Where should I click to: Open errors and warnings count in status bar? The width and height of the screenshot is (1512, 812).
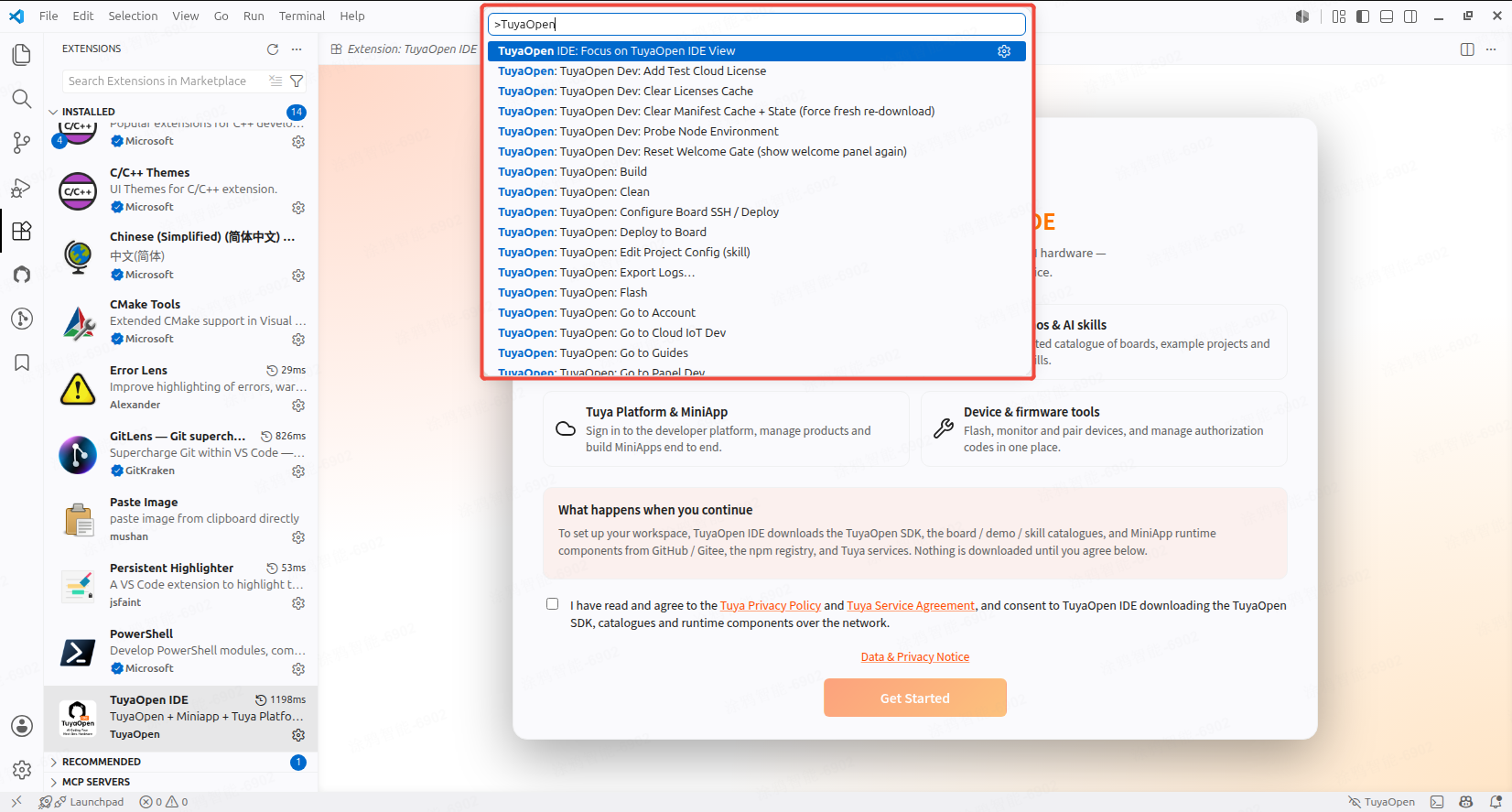(164, 802)
